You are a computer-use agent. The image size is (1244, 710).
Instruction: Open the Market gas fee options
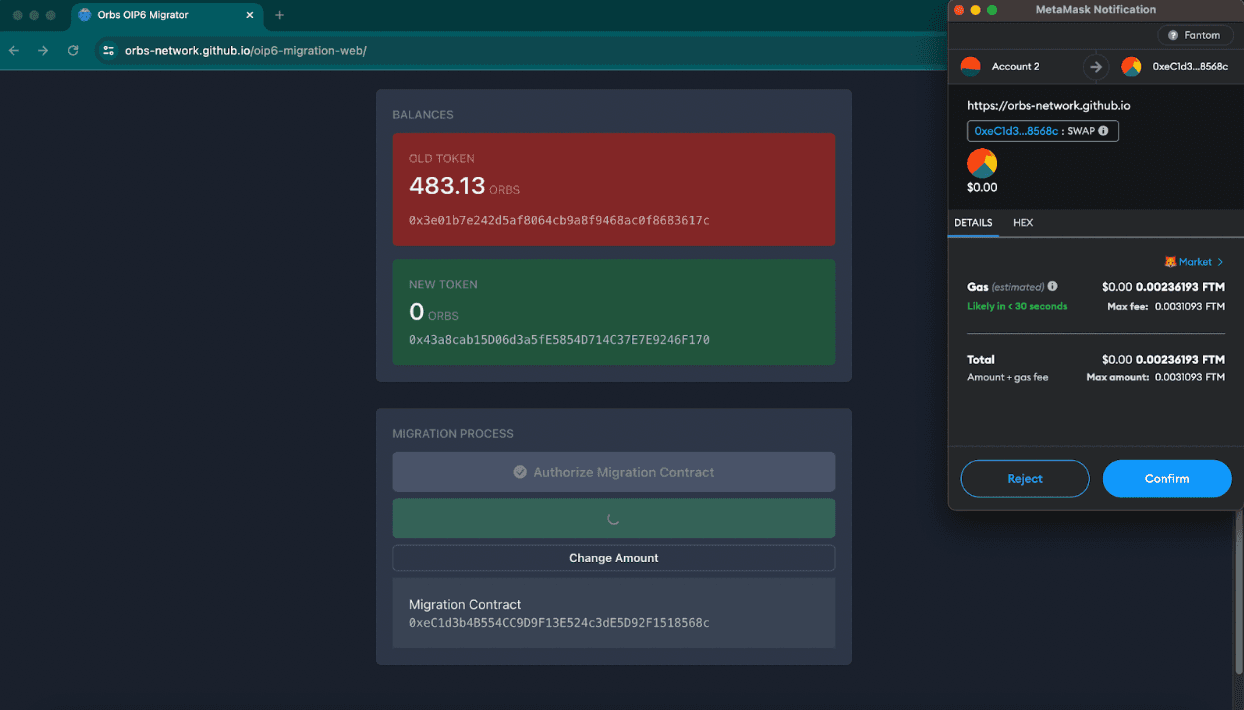click(x=1194, y=262)
